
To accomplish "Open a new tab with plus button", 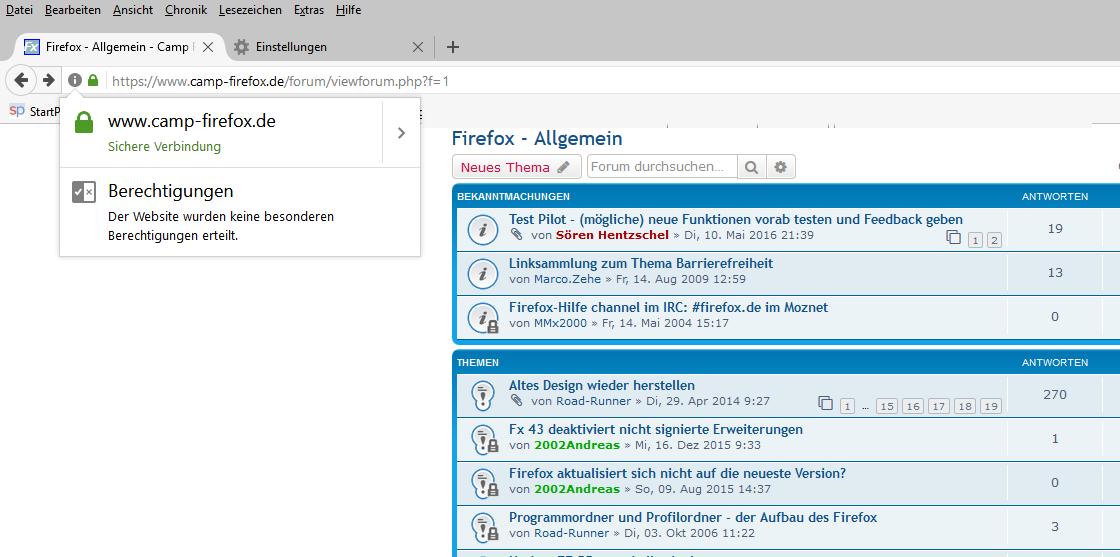I will (x=453, y=47).
